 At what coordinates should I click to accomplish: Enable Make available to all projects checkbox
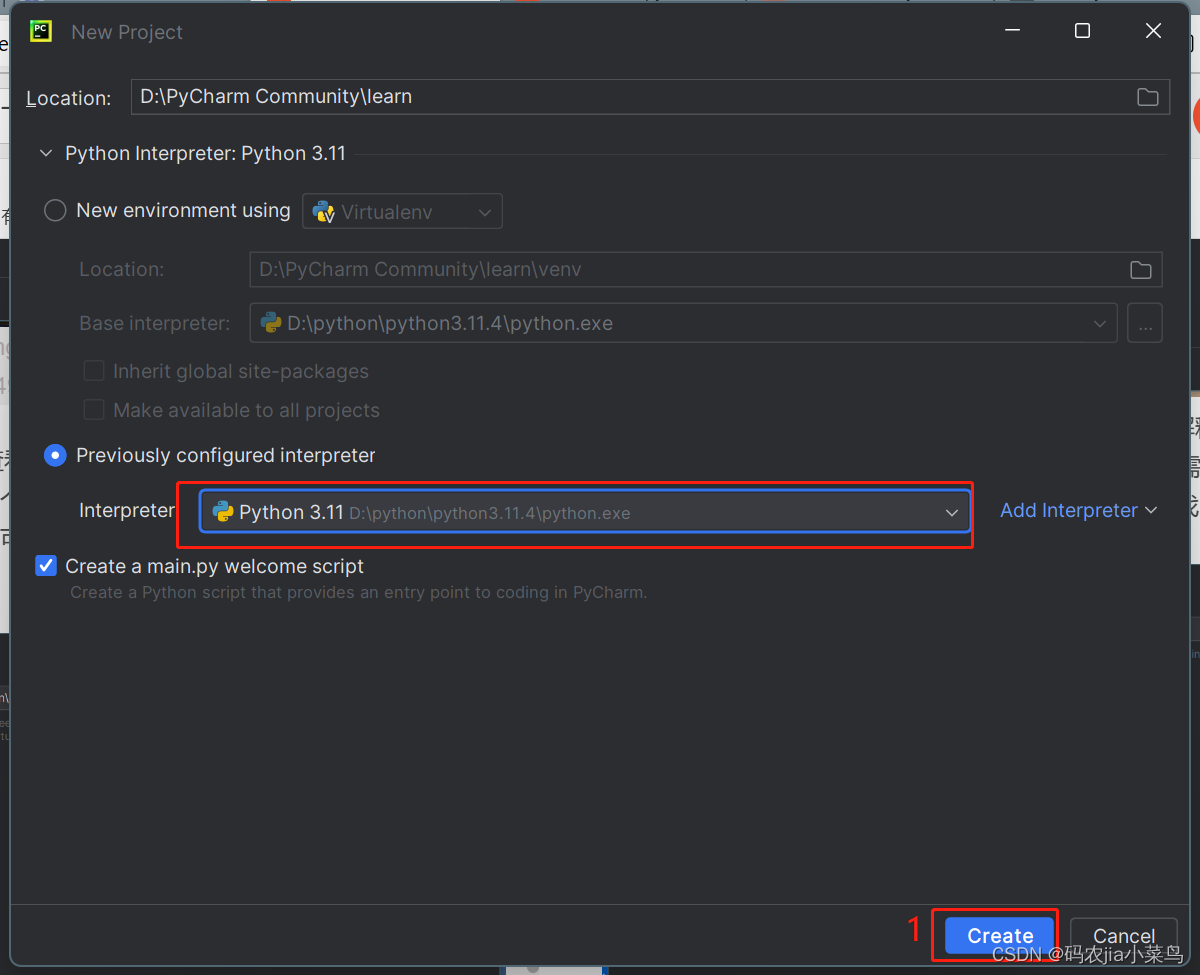[94, 410]
